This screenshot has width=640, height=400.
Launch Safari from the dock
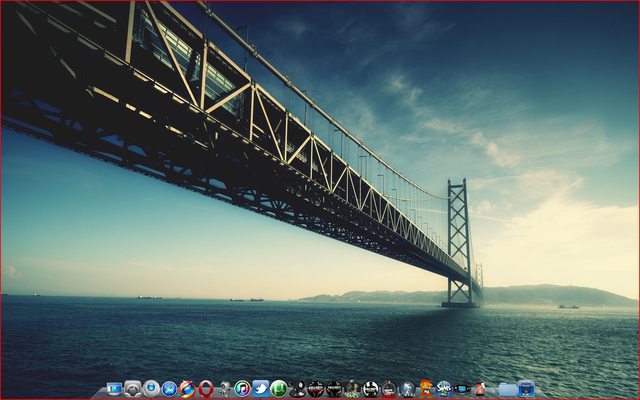pos(169,389)
